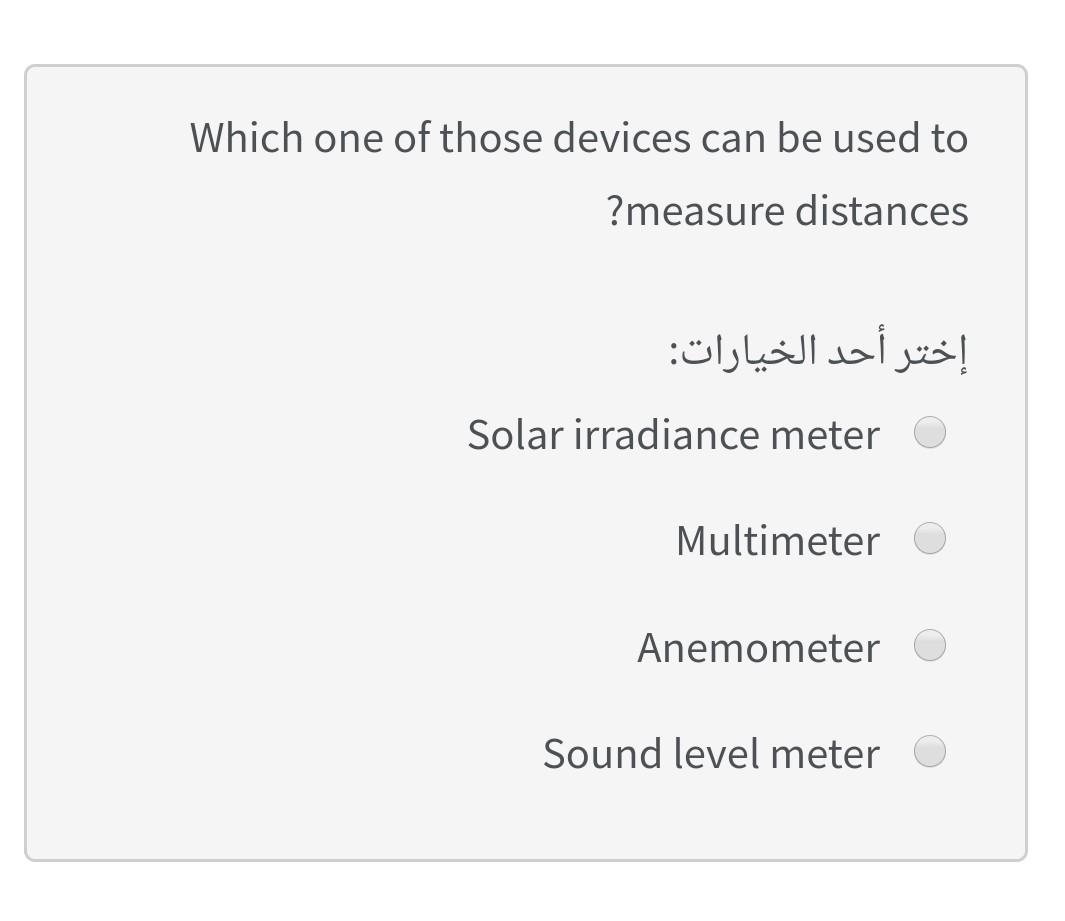Viewport: 1065px width, 921px height.
Task: Choose the Anemometer radio button
Action: tap(930, 645)
